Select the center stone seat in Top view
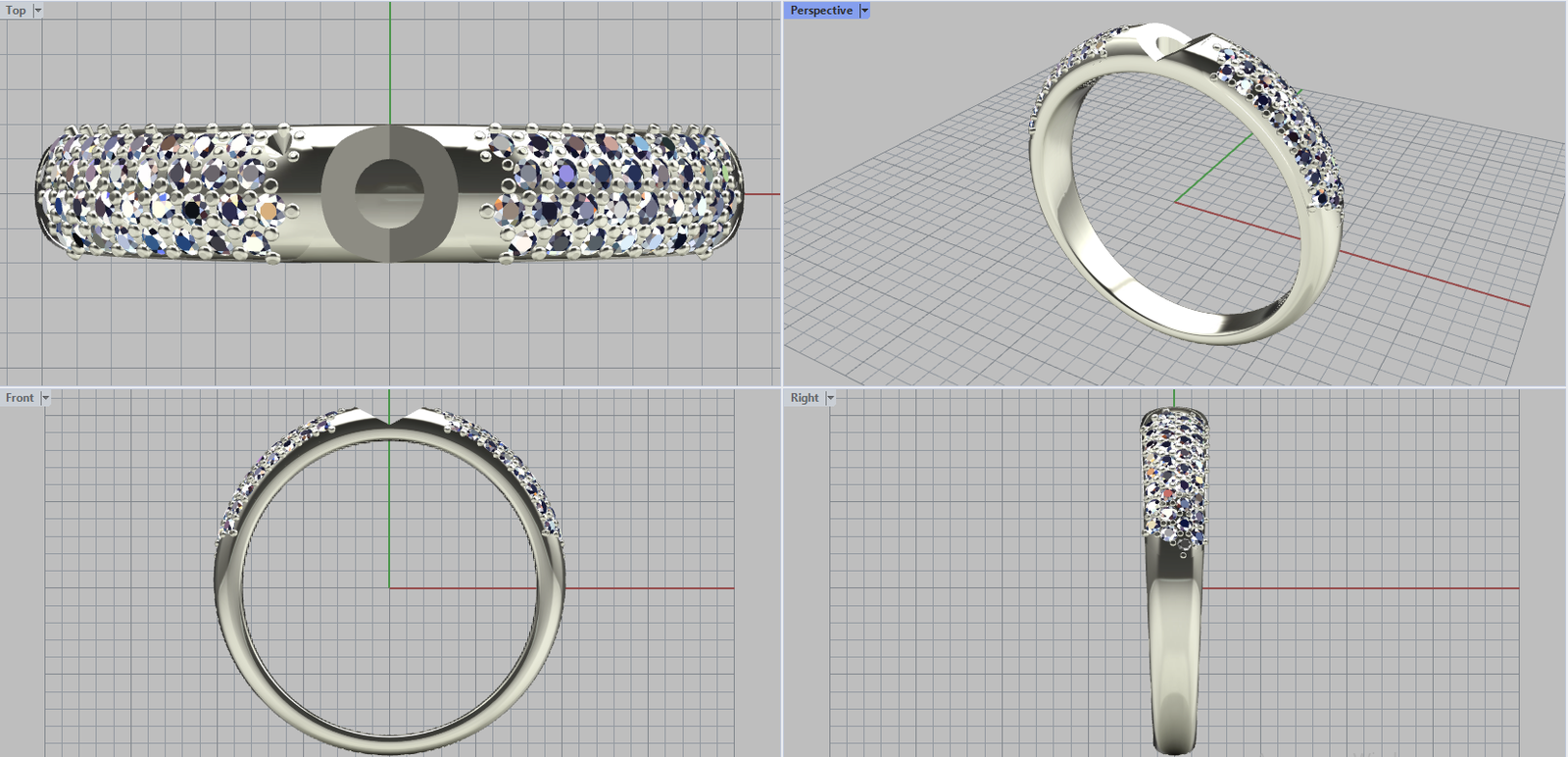Image resolution: width=1568 pixels, height=757 pixels. click(389, 192)
